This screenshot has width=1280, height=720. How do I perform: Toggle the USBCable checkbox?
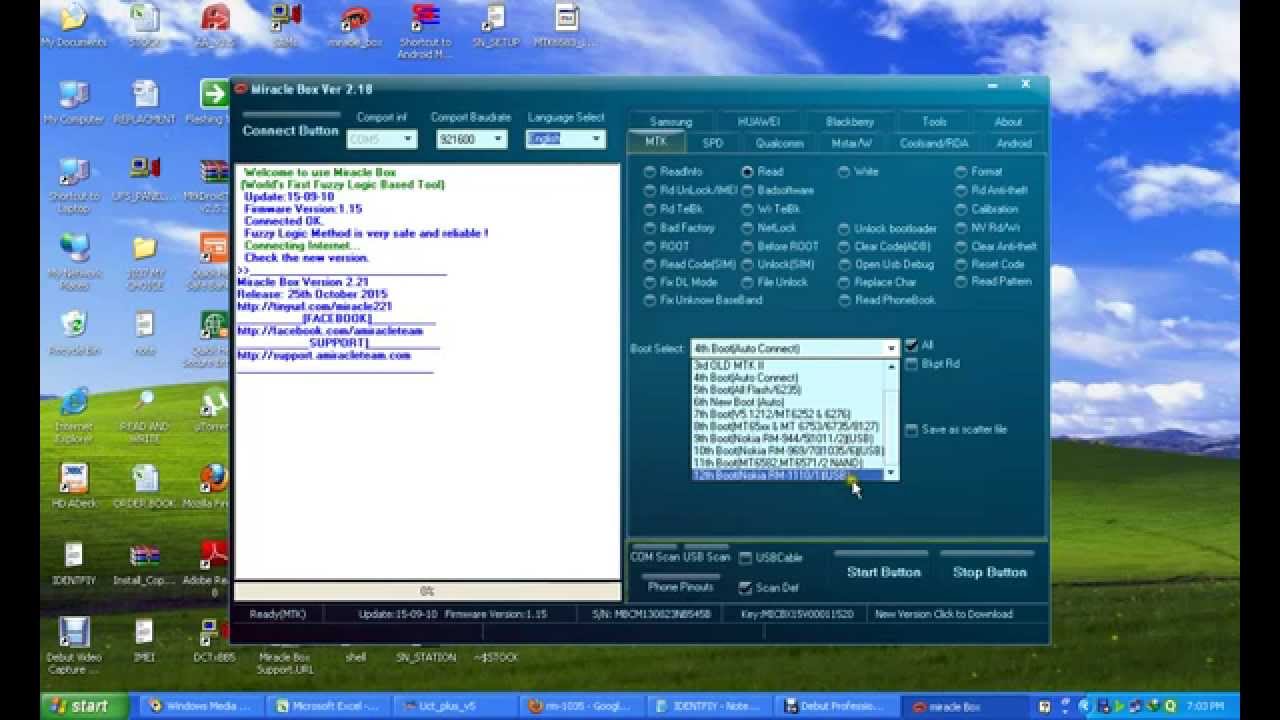pos(746,558)
